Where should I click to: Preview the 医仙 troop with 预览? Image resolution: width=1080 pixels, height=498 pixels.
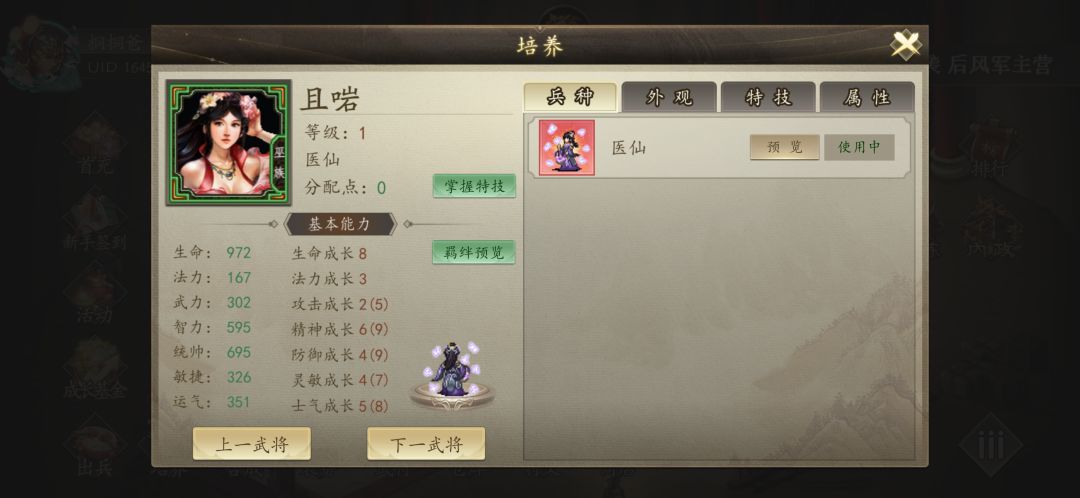click(785, 147)
